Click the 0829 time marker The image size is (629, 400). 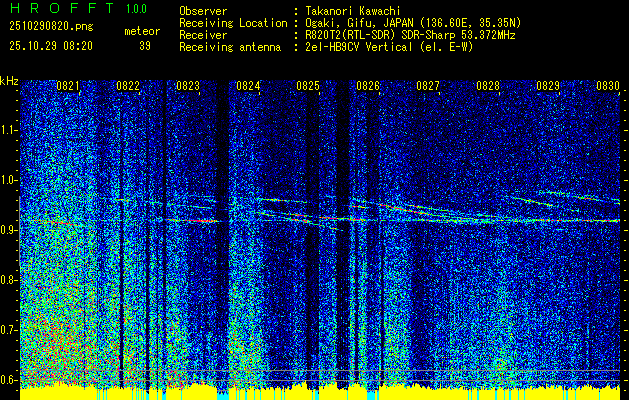point(548,86)
